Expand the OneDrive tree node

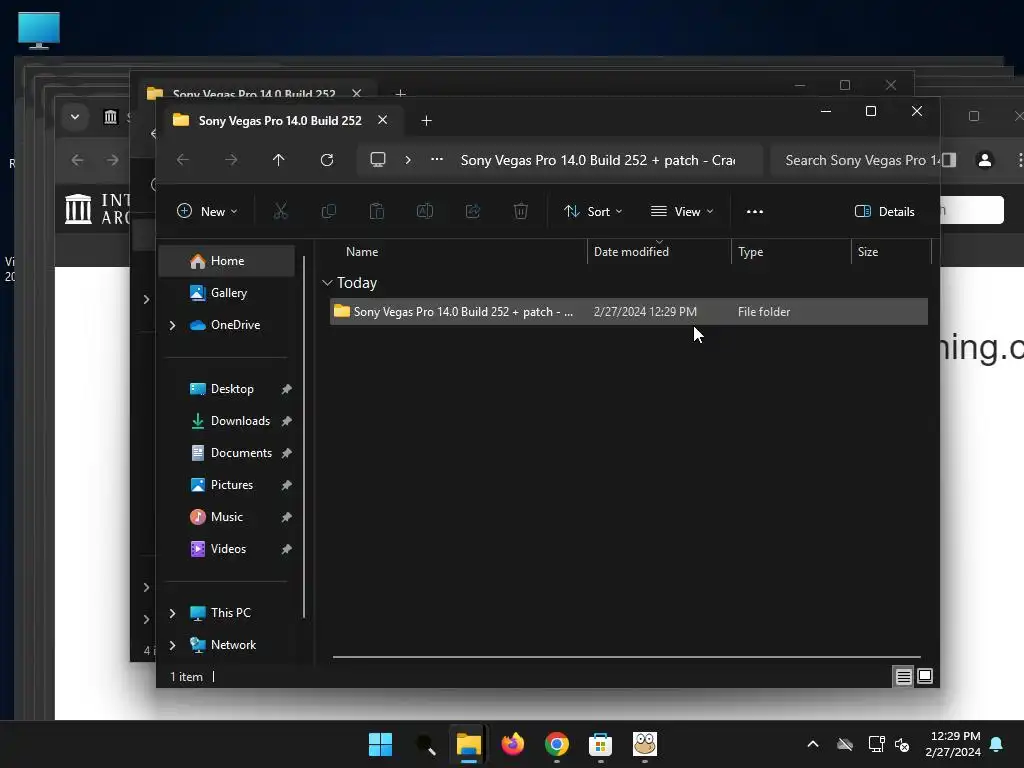coord(172,325)
